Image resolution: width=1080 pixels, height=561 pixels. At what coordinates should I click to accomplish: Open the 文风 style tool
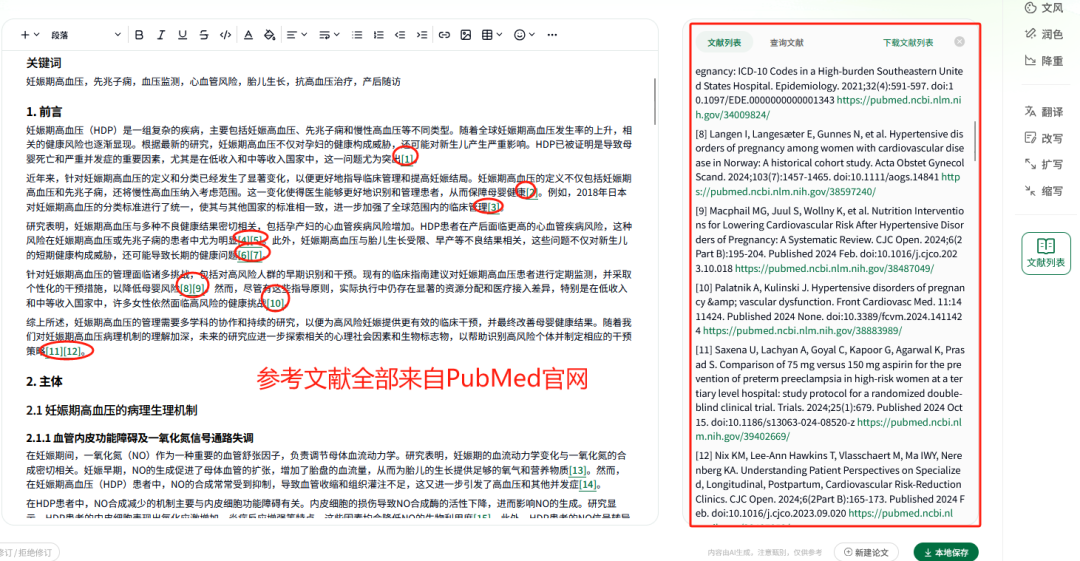1044,8
